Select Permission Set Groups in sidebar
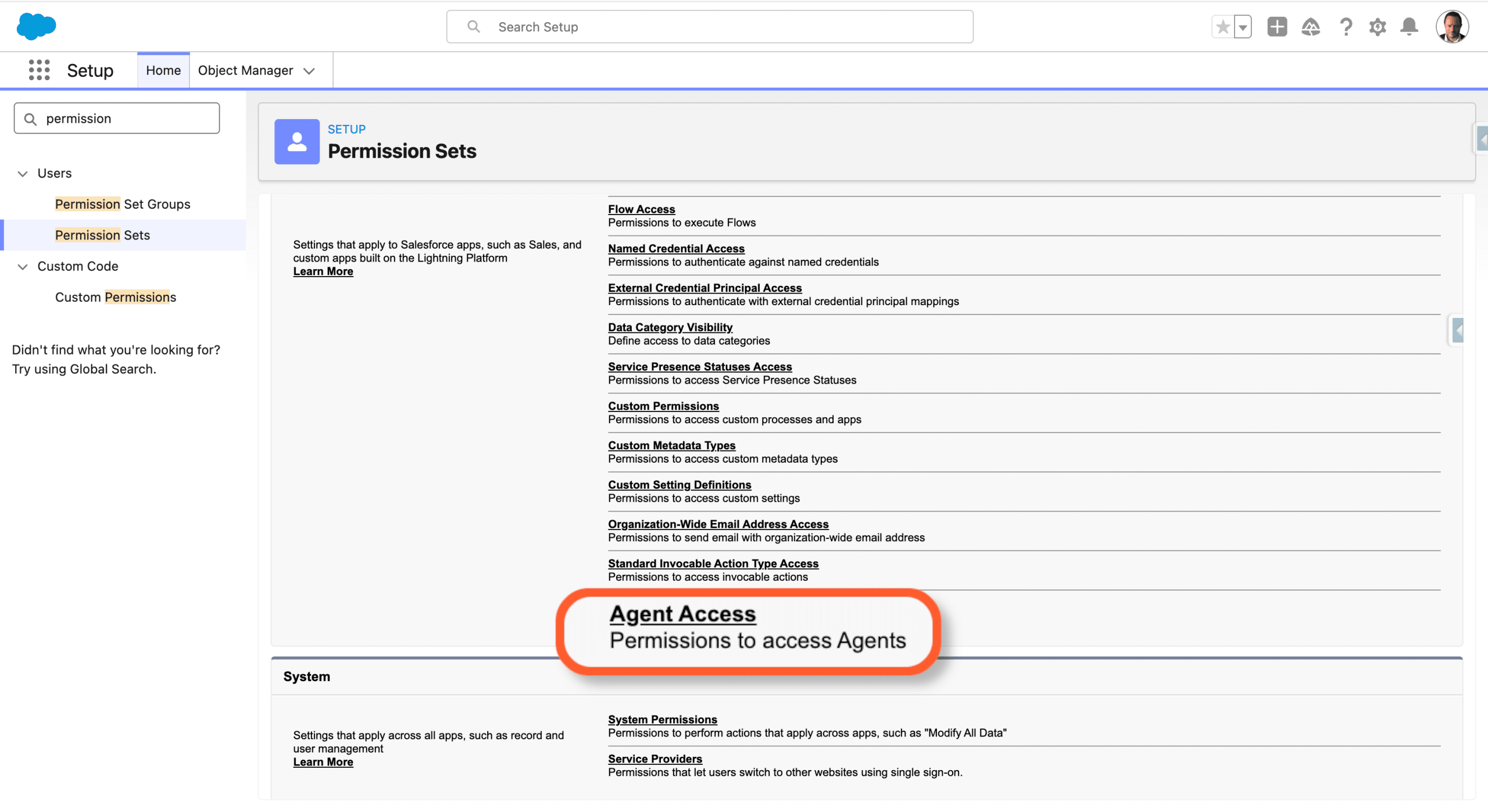The width and height of the screenshot is (1488, 812). coord(123,204)
